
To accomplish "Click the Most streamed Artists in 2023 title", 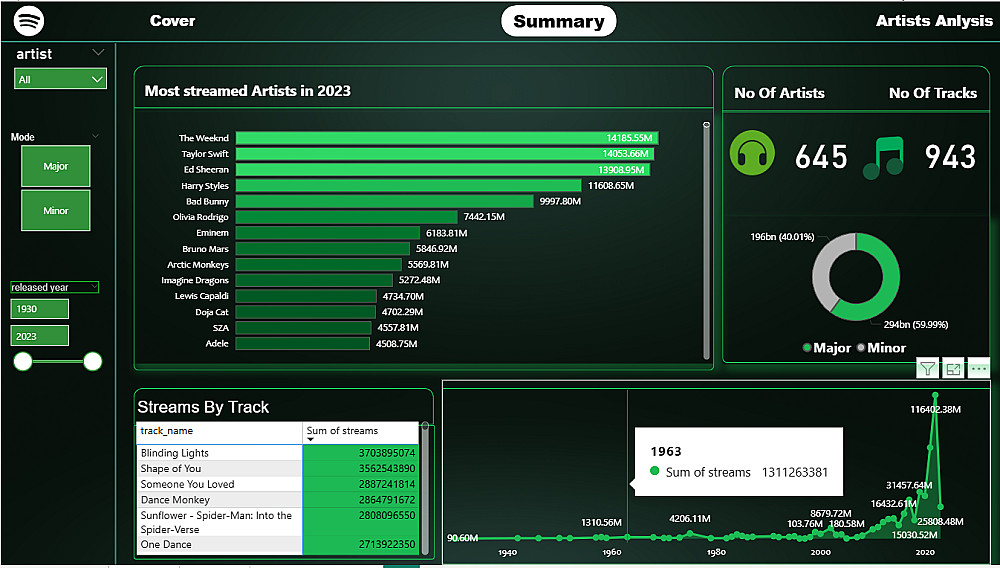I will [247, 91].
